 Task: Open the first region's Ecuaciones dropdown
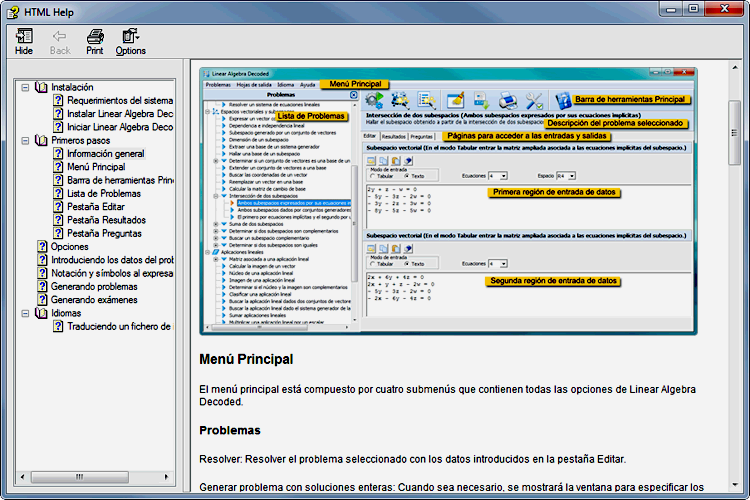tap(503, 176)
